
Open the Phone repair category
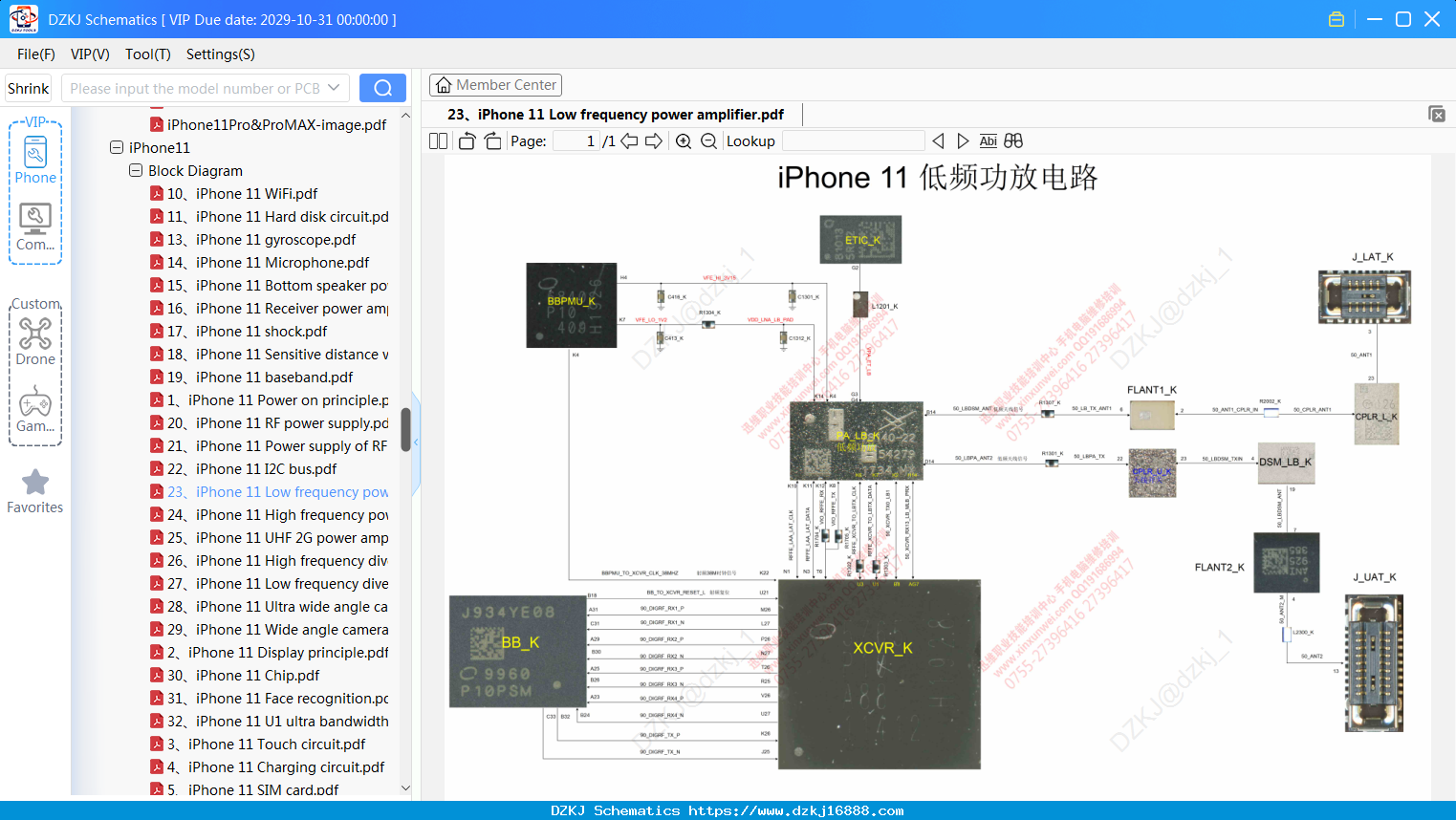[x=35, y=160]
